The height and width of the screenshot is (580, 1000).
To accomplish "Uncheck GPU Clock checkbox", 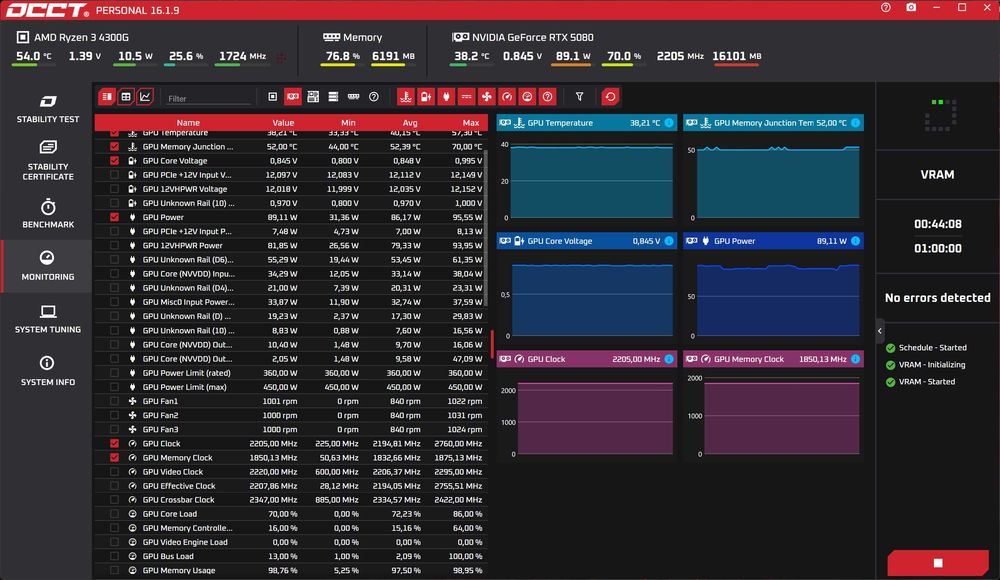I will coord(114,443).
